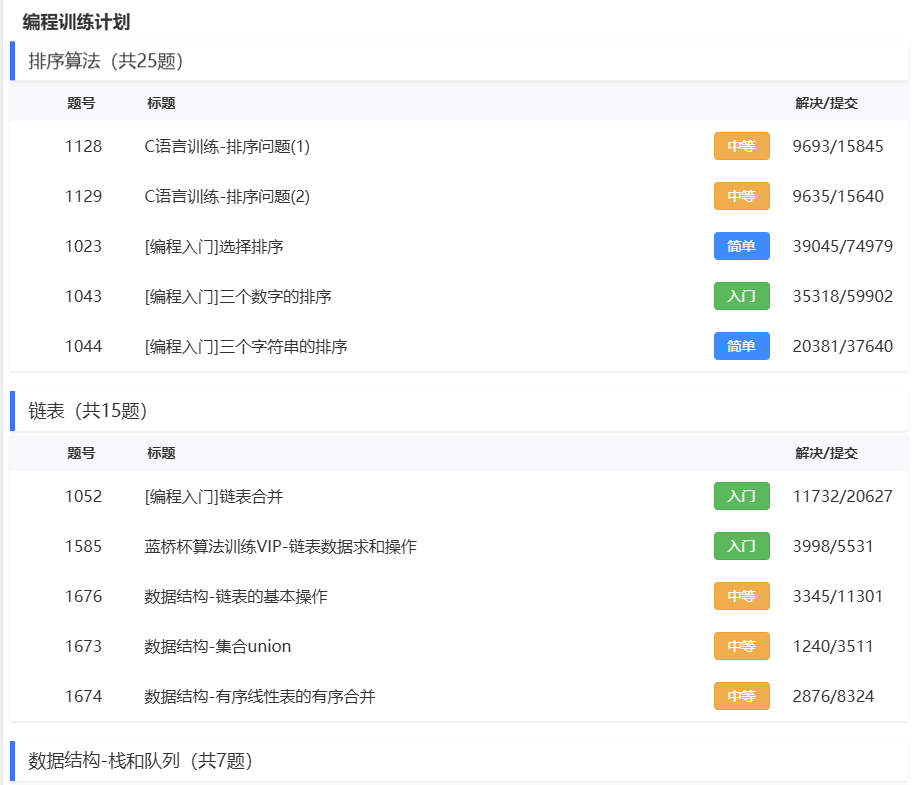915x785 pixels.
Task: Click the stat 39045/74979
Action: (x=843, y=246)
